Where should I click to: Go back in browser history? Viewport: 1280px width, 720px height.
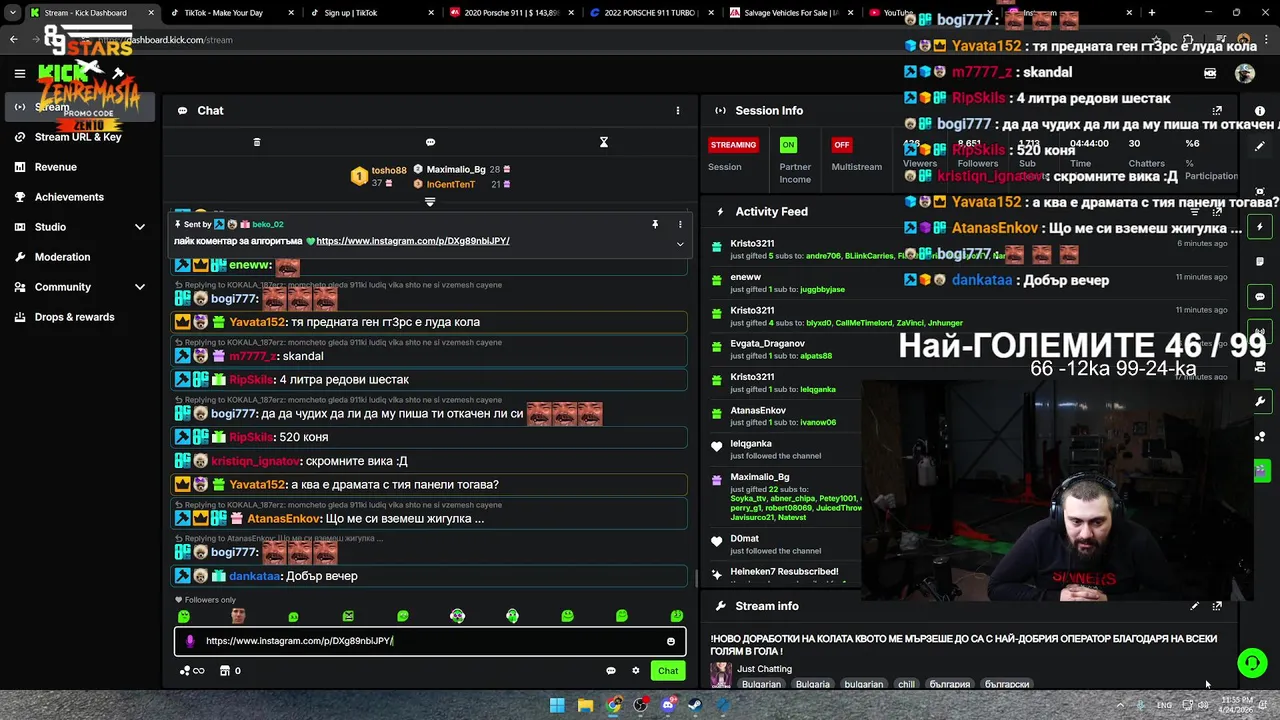(13, 40)
